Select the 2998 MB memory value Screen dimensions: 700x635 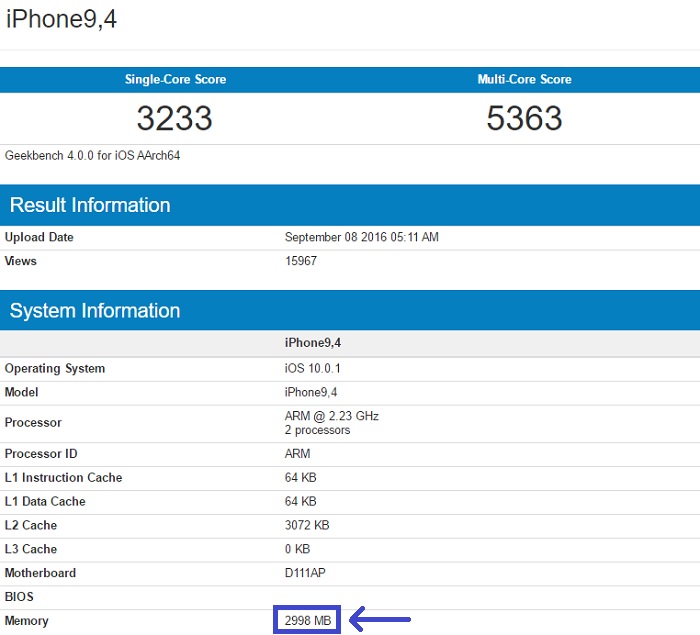[308, 620]
